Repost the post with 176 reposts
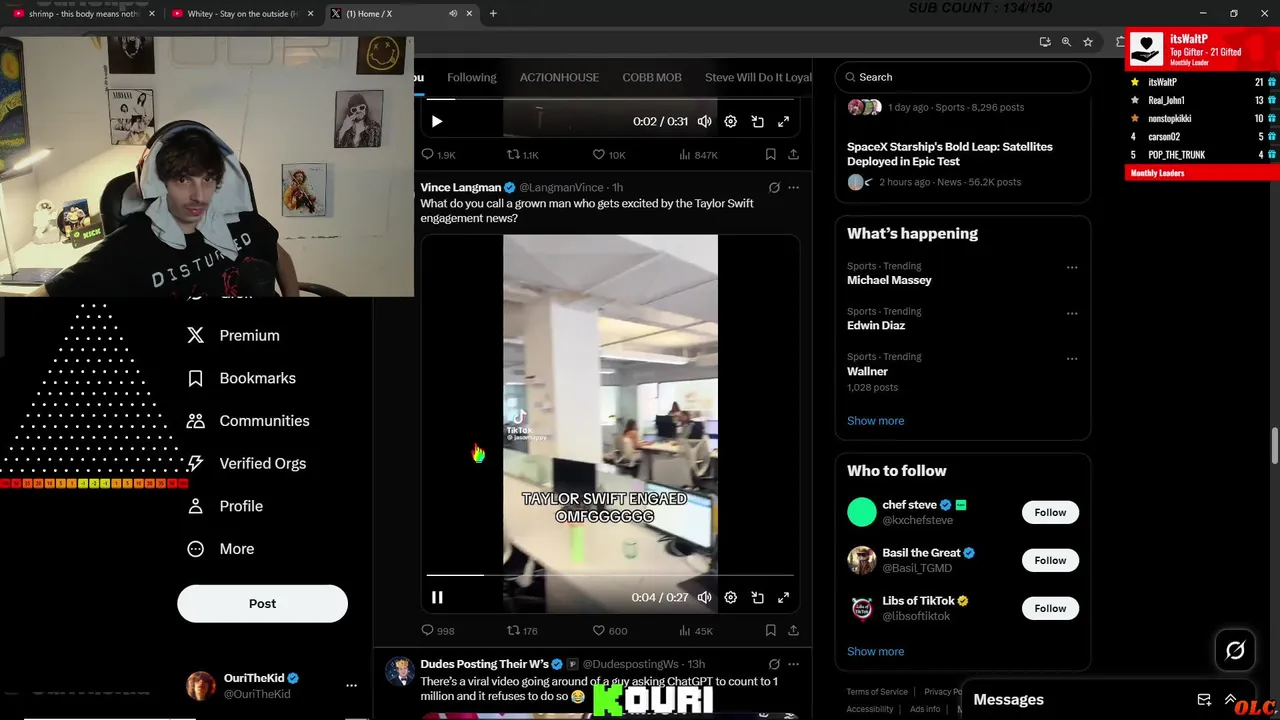Image resolution: width=1280 pixels, height=720 pixels. tap(522, 631)
